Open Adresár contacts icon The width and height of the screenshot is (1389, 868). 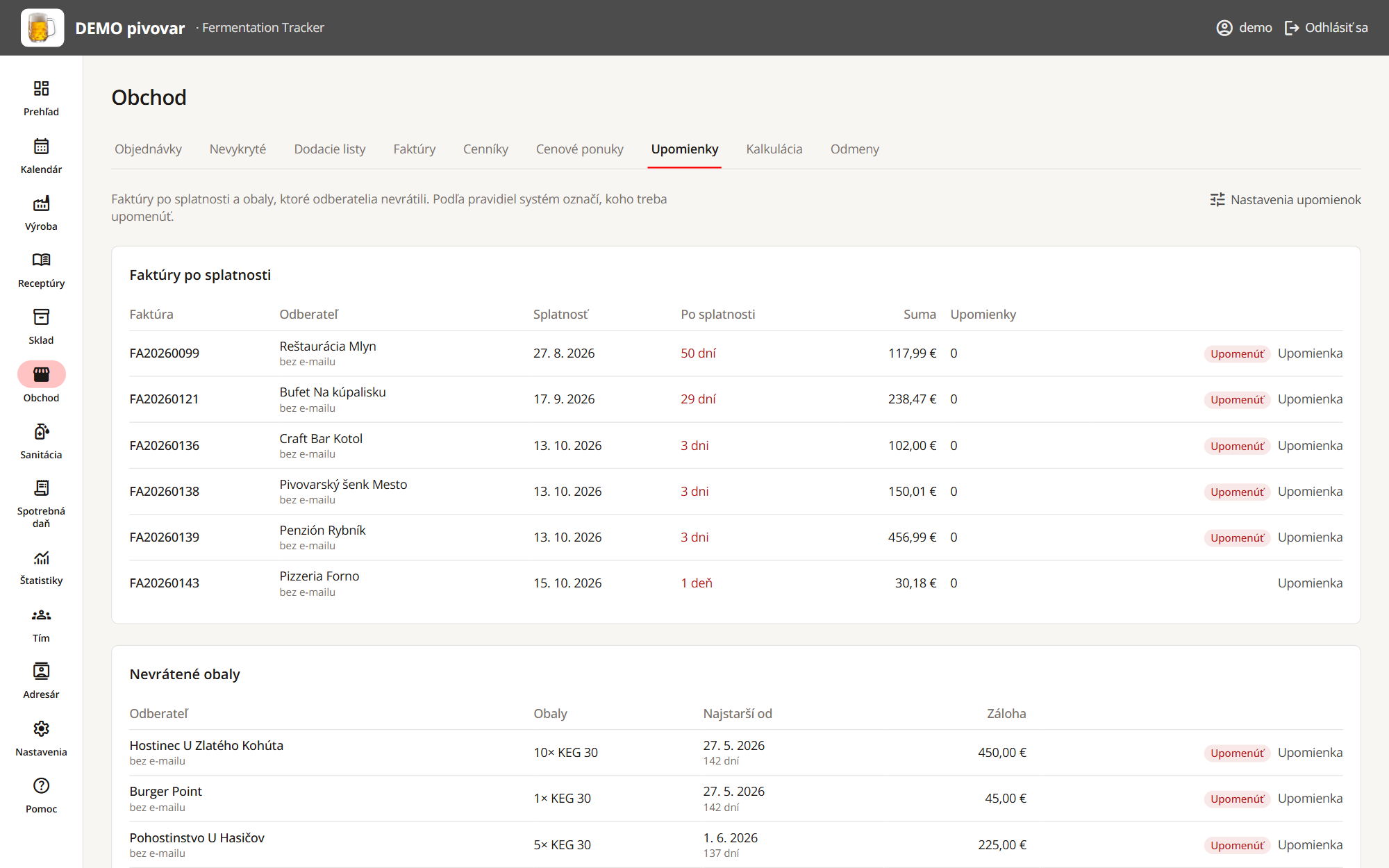point(41,671)
